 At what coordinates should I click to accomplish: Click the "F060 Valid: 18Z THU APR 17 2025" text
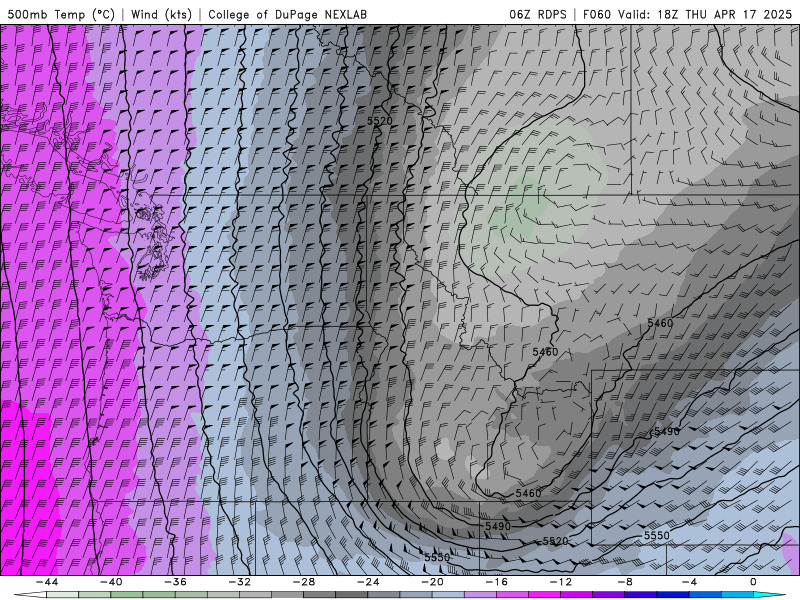687,14
